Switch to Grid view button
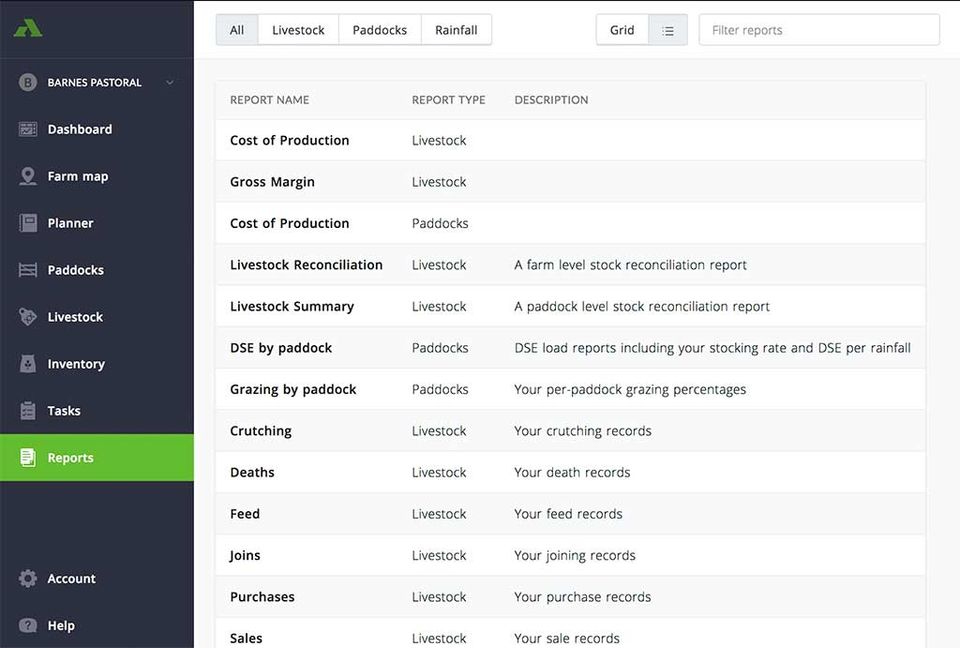Screen dimensions: 960x648 click(622, 30)
